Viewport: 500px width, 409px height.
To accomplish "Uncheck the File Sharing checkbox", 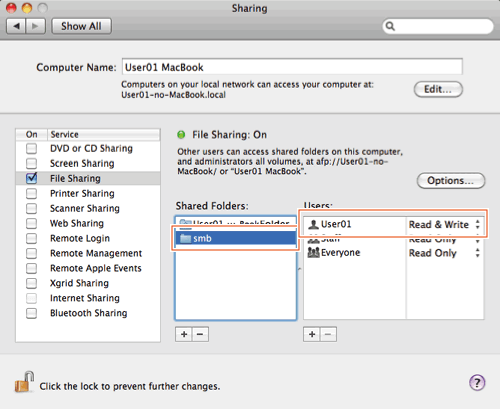I will [31, 178].
